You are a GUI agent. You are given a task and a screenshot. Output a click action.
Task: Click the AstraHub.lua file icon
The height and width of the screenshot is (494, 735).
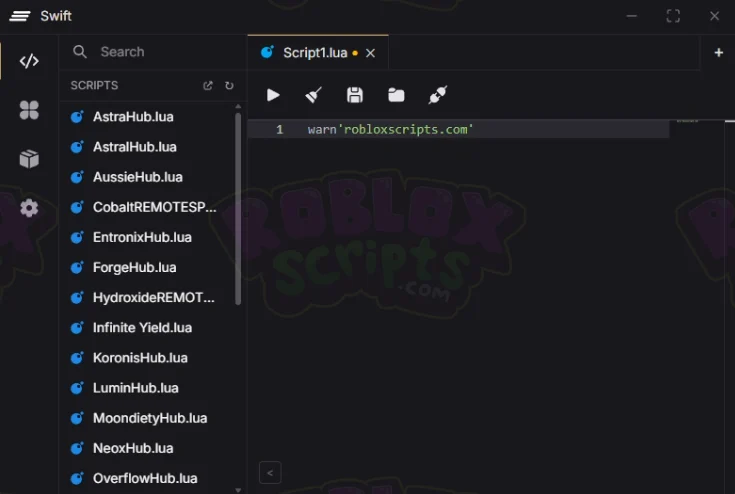(x=77, y=117)
